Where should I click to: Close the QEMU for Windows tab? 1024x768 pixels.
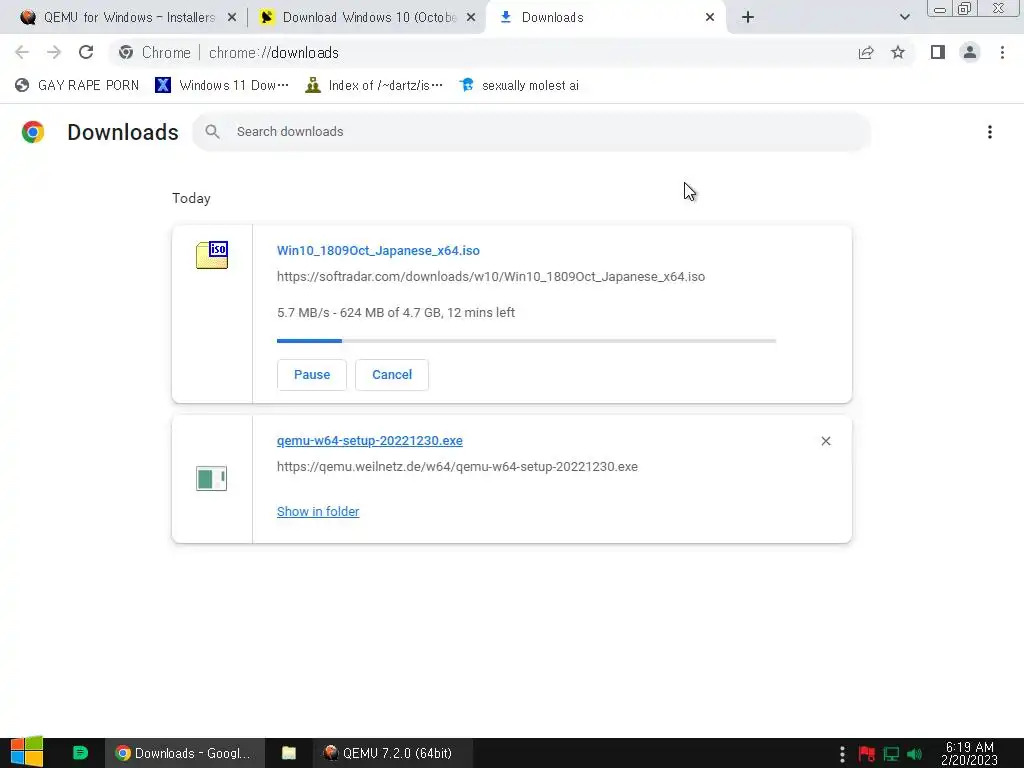[x=232, y=18]
